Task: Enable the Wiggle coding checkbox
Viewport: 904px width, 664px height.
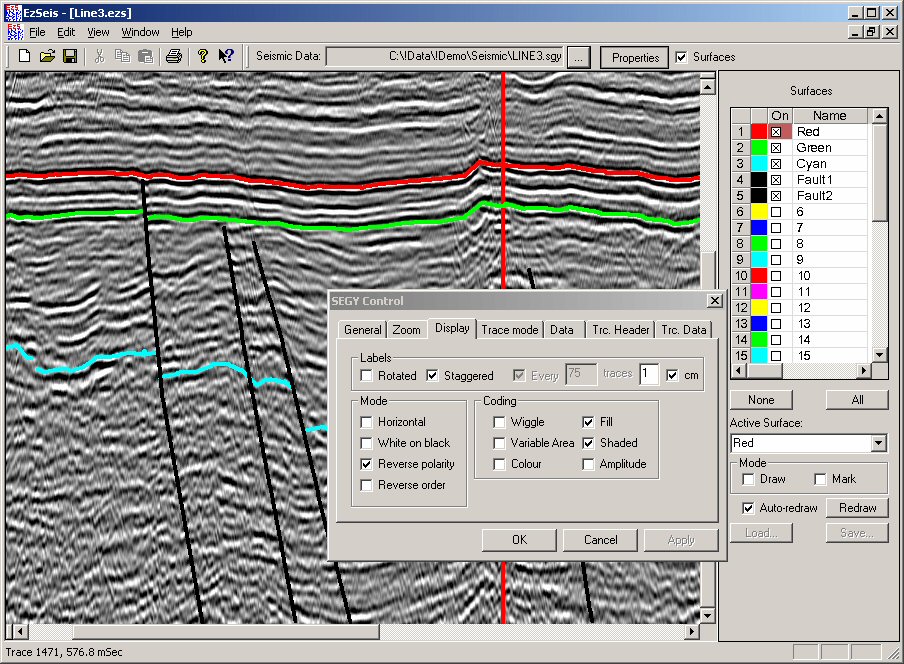Action: coord(499,422)
